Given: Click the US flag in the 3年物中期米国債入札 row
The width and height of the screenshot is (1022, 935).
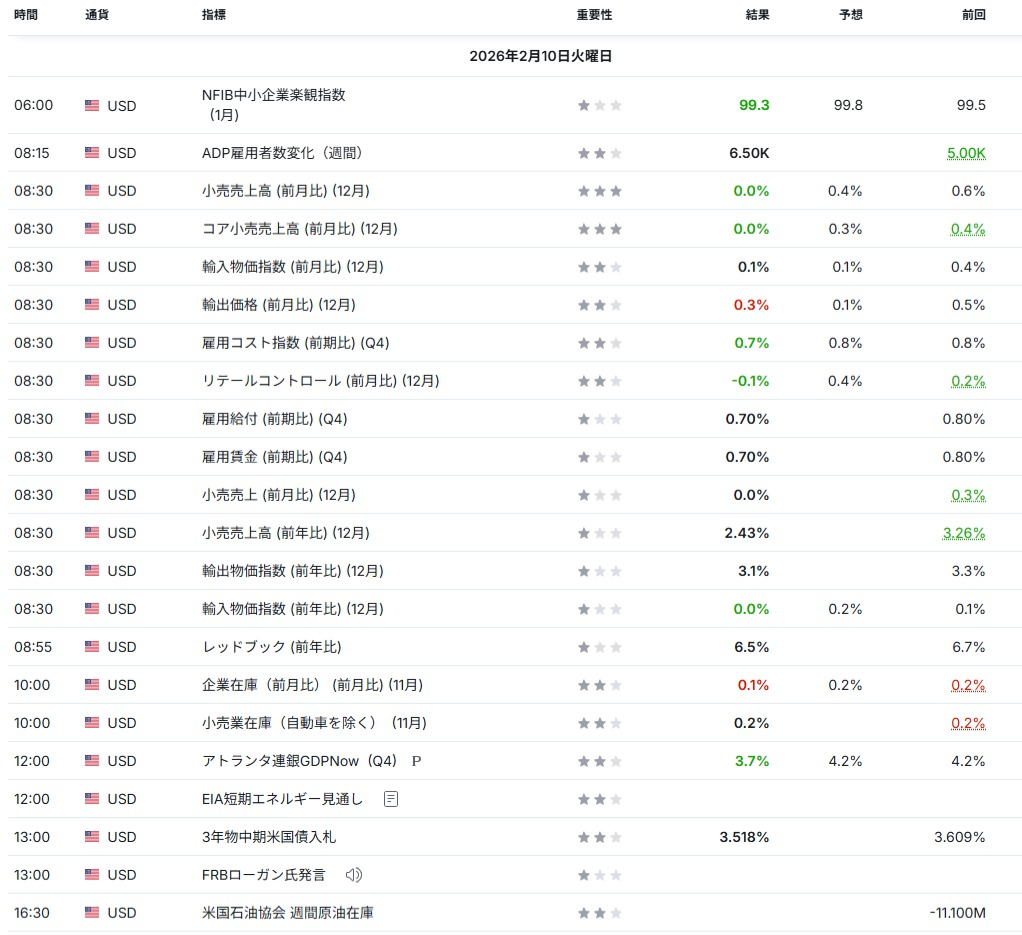Looking at the screenshot, I should pos(93,837).
